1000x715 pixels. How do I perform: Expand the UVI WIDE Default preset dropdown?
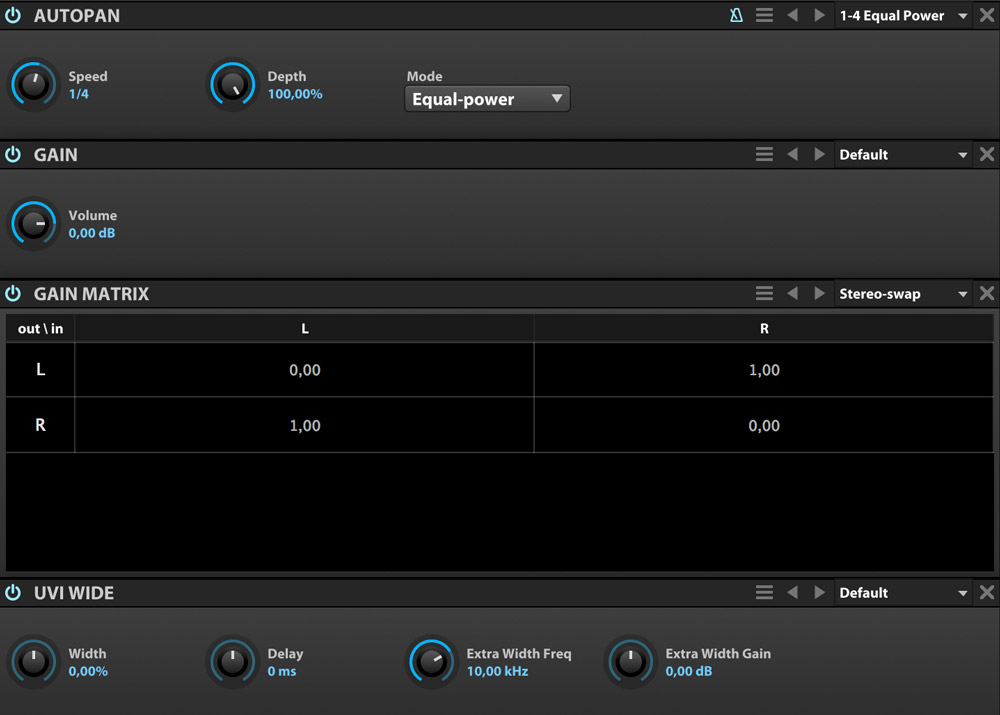[904, 593]
